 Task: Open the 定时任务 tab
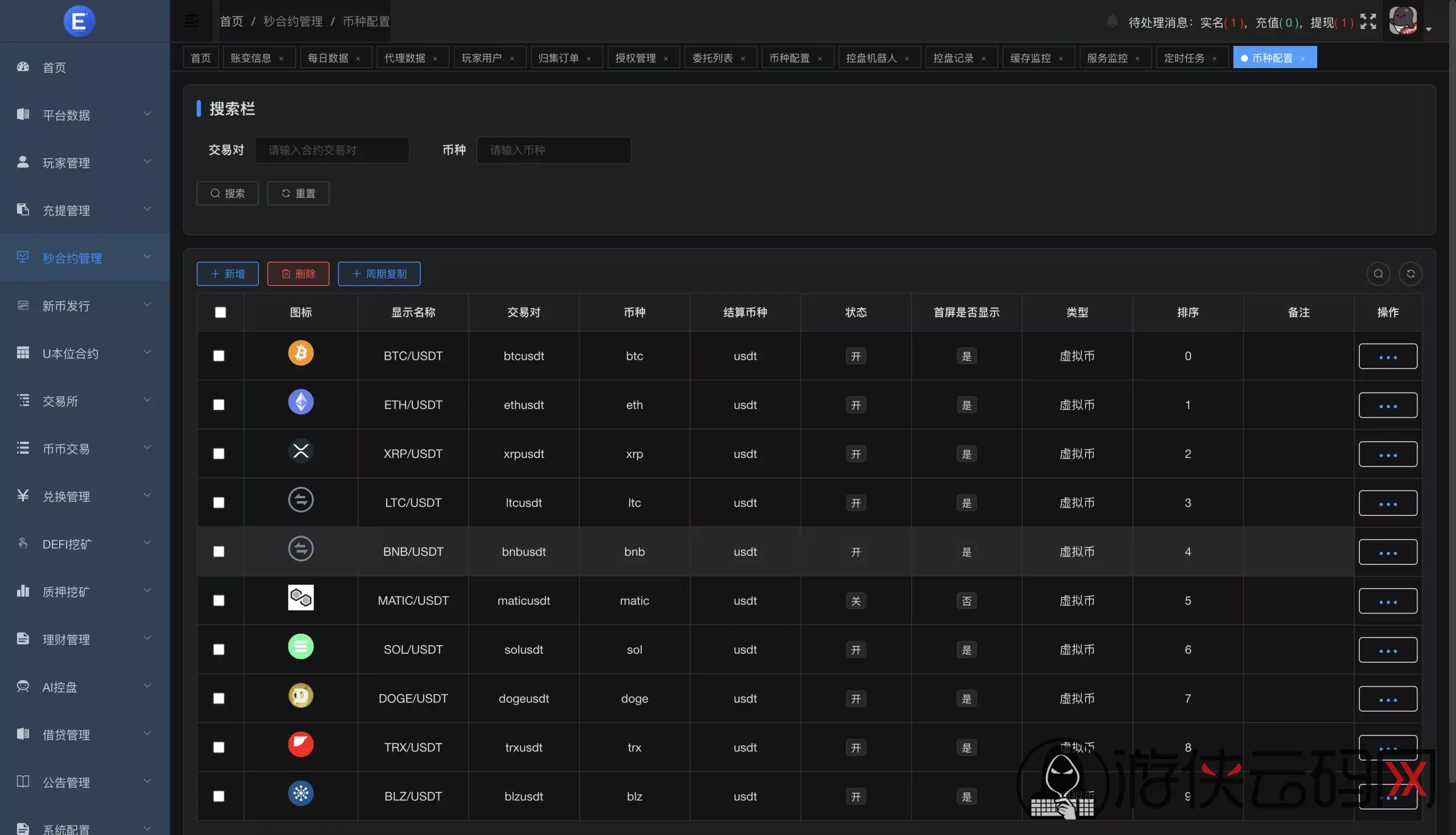click(x=1184, y=58)
